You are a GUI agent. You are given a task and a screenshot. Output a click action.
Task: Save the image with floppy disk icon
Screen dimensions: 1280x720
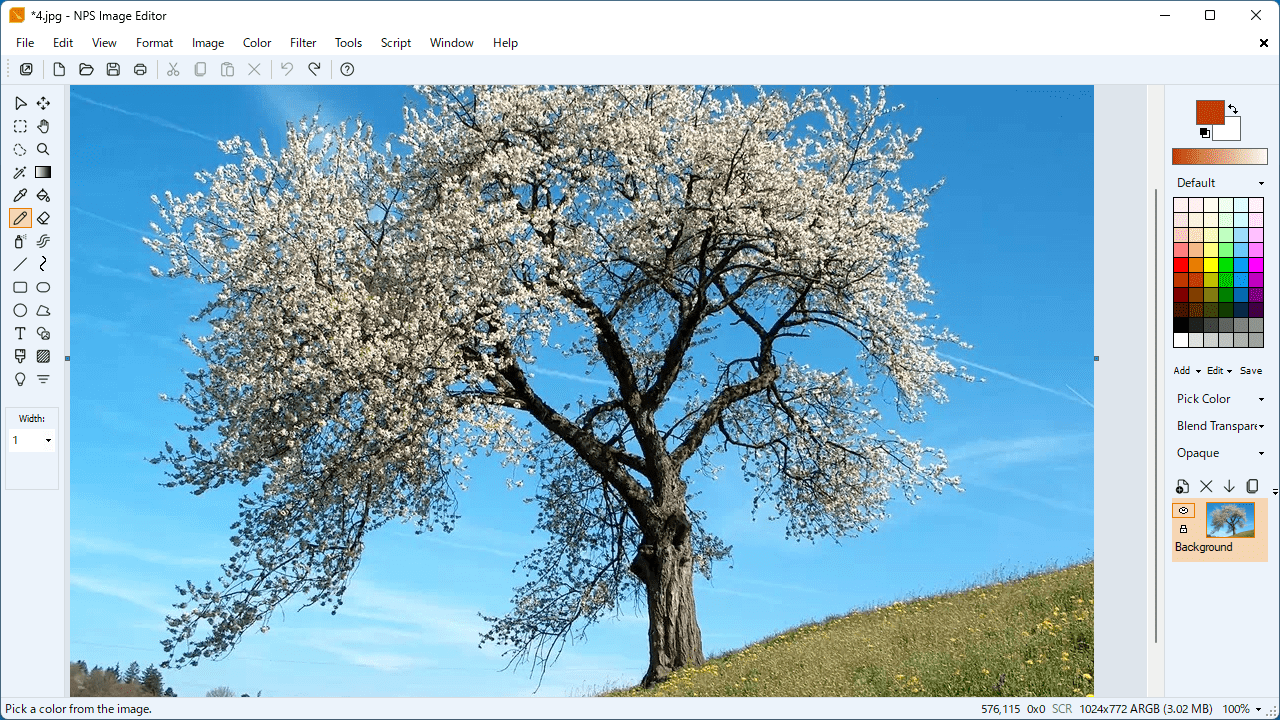pyautogui.click(x=113, y=69)
